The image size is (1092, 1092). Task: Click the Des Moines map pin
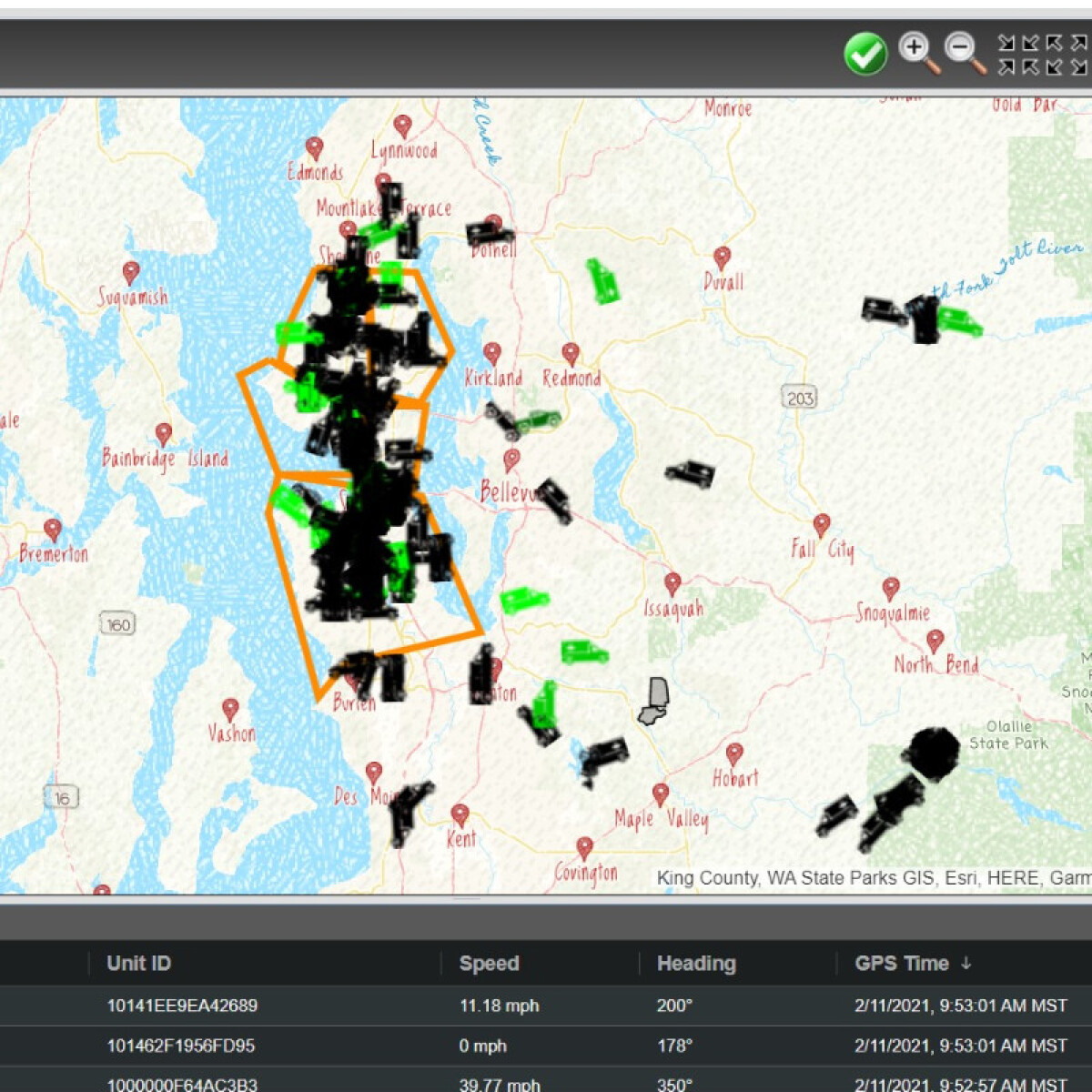pos(373,773)
